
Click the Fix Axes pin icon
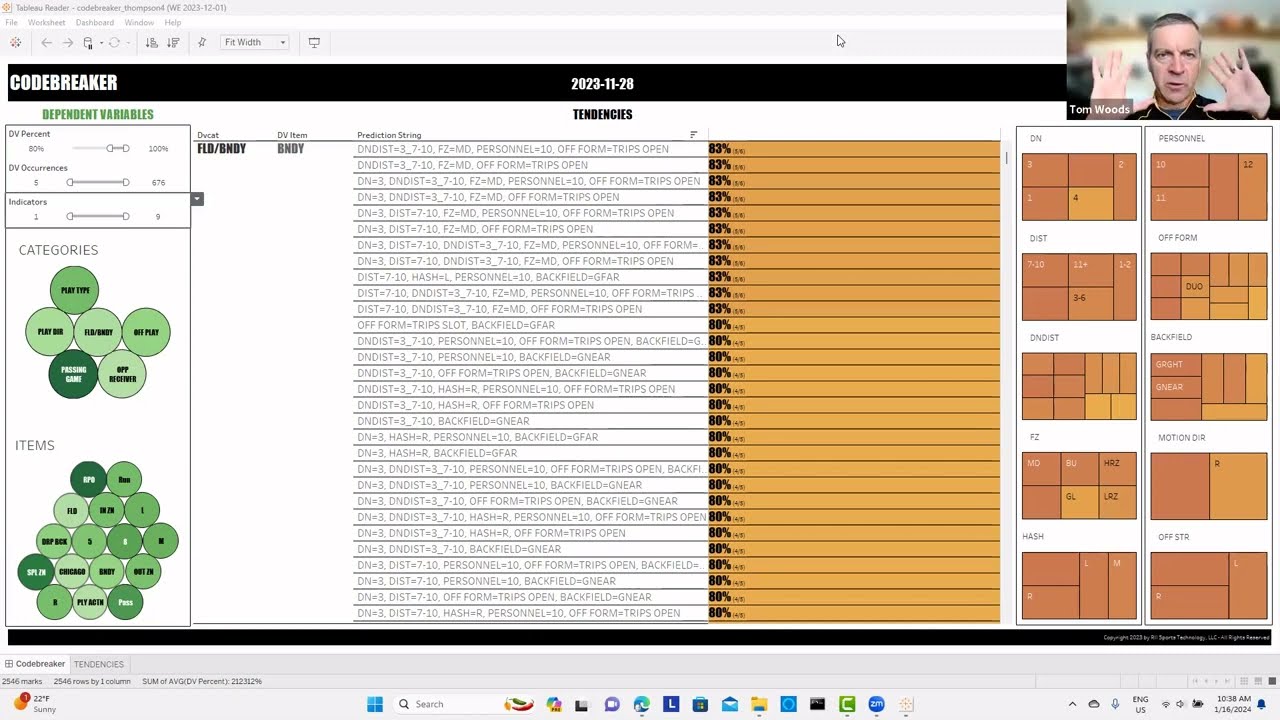point(202,42)
